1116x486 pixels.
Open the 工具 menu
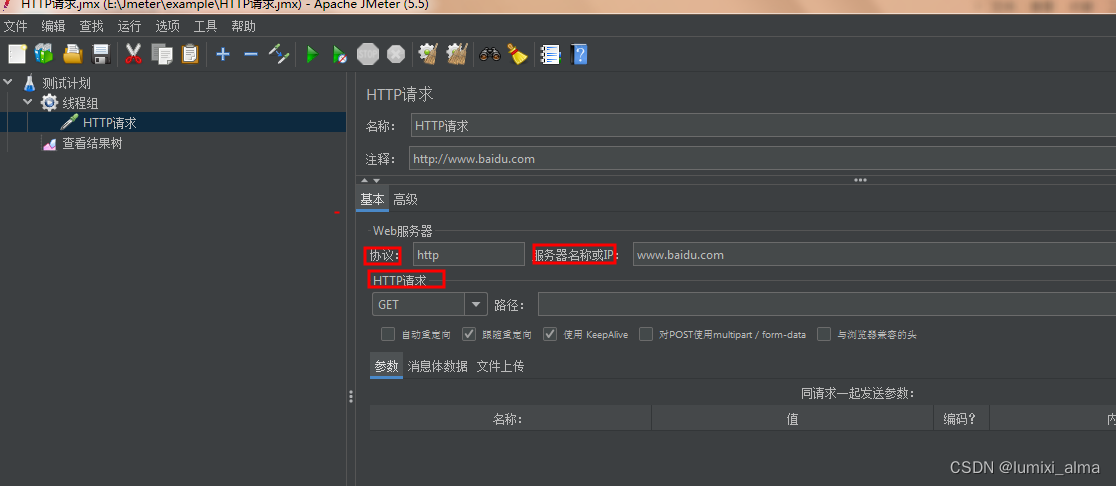coord(205,26)
